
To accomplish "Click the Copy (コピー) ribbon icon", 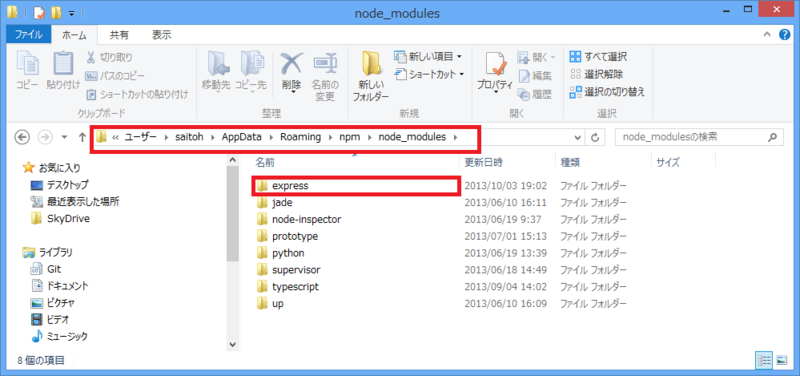I will click(27, 64).
